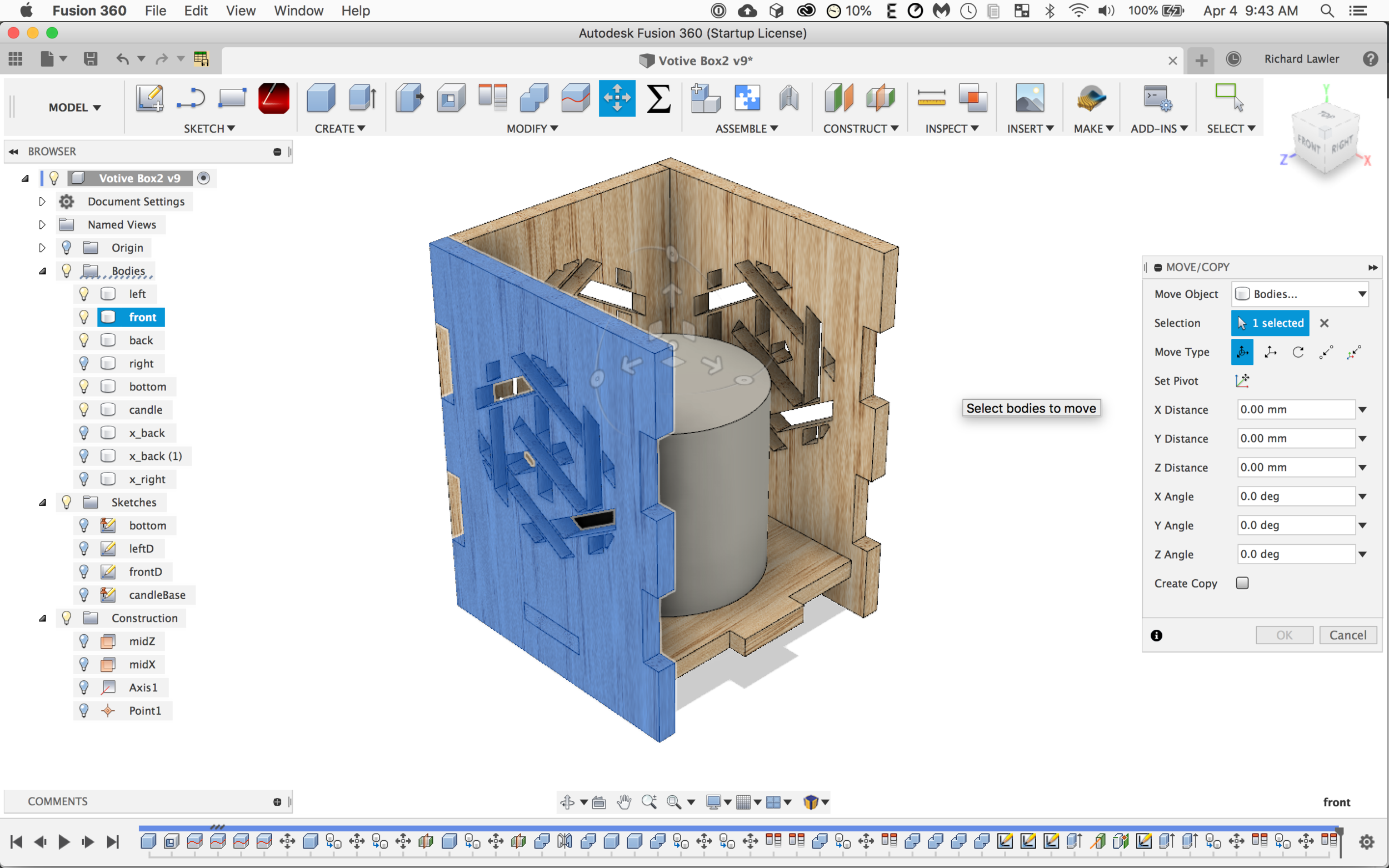Clear the selection with the X
1389x868 pixels.
[1324, 323]
